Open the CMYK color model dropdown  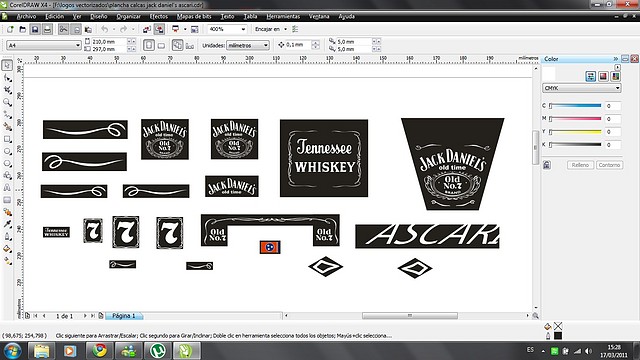click(617, 88)
